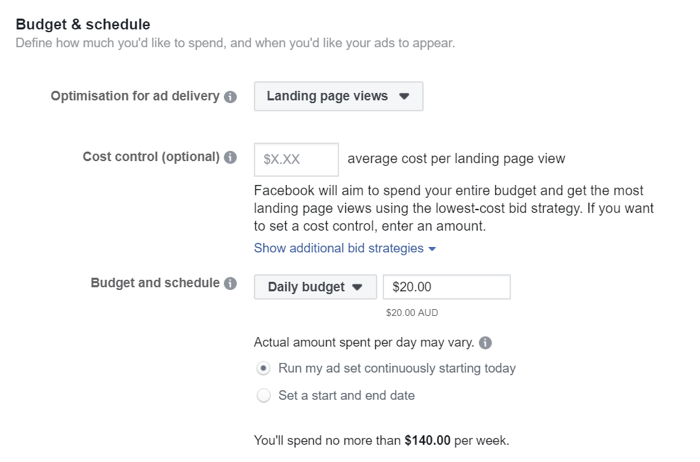
Task: Click the $20.00 budget amount field
Action: tap(446, 287)
